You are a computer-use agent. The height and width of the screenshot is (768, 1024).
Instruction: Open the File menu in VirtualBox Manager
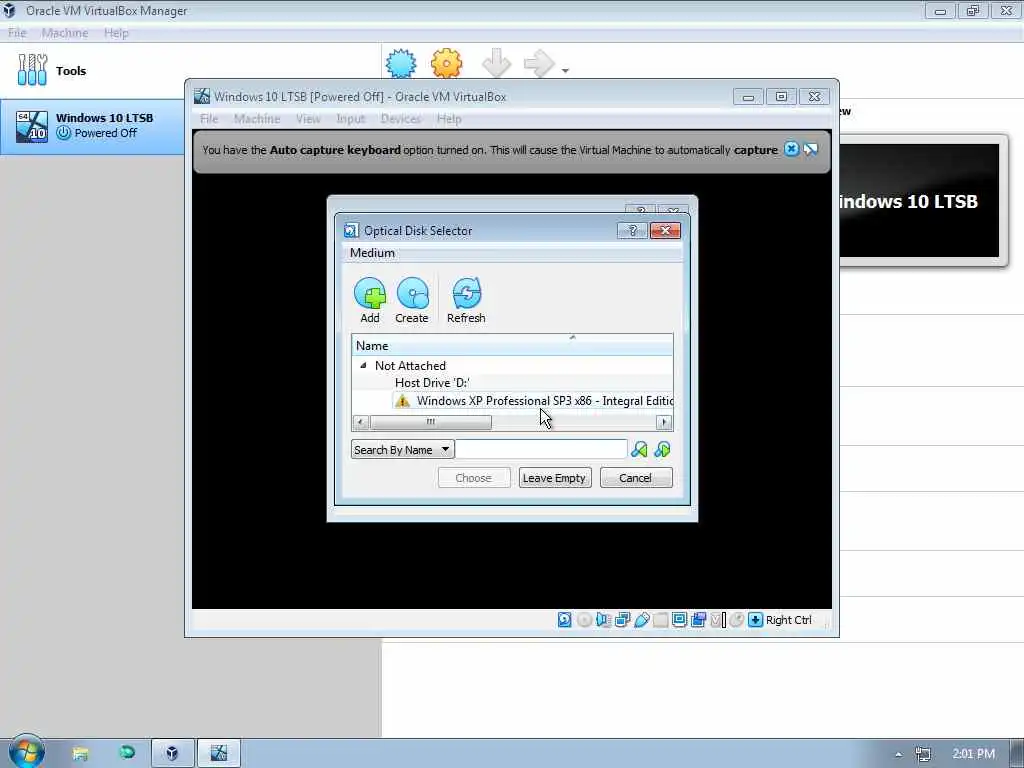pos(17,33)
